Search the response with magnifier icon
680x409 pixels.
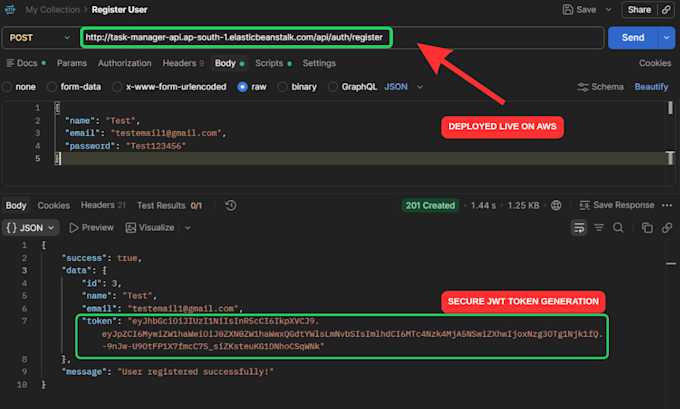[x=618, y=228]
